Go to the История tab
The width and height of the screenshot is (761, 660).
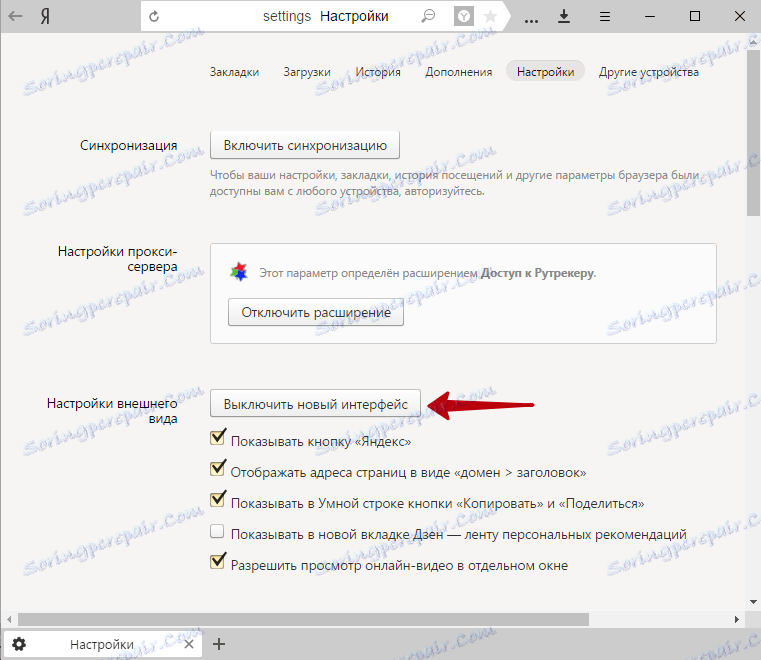pyautogui.click(x=378, y=72)
